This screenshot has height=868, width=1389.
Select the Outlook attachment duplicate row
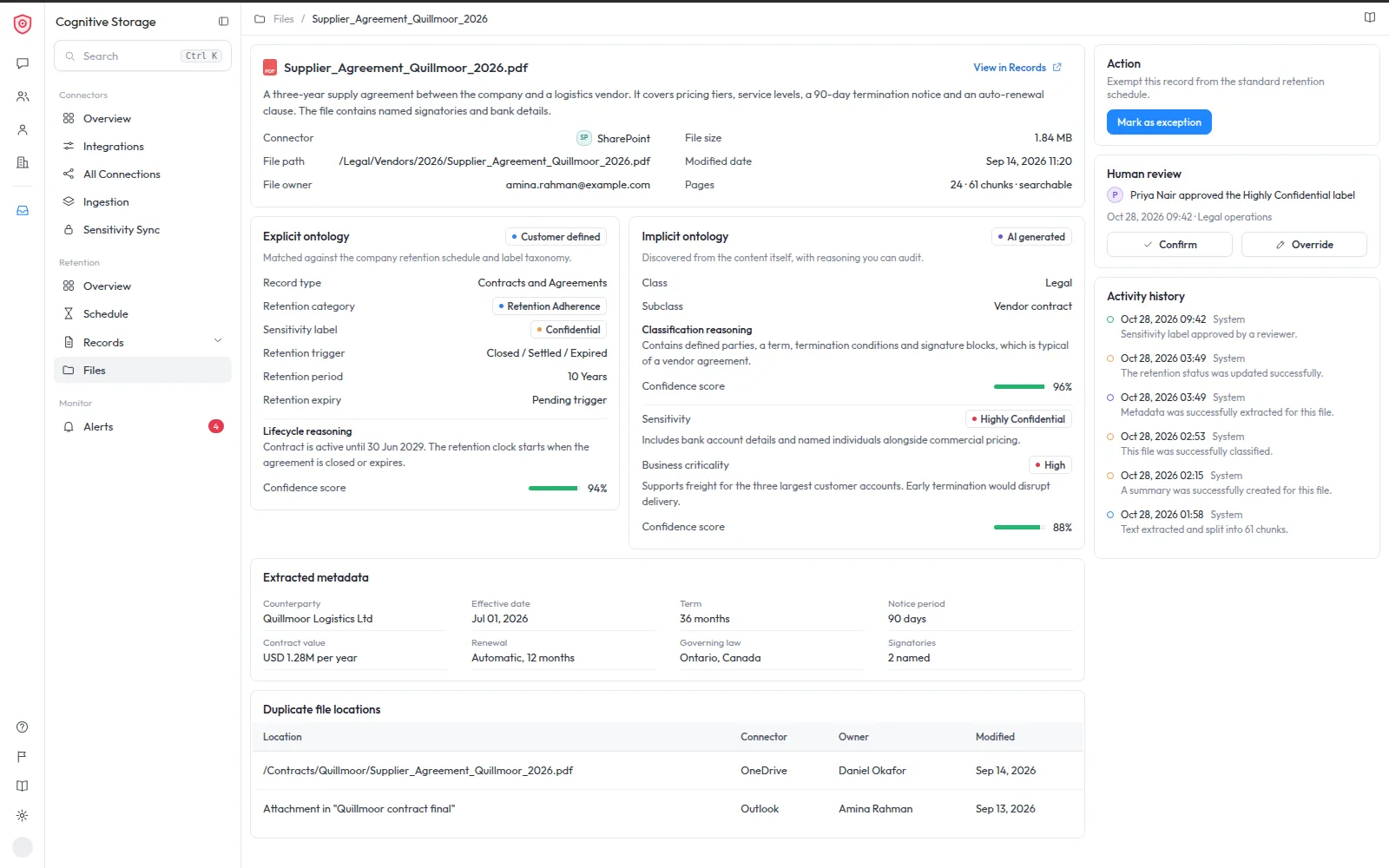pos(667,809)
